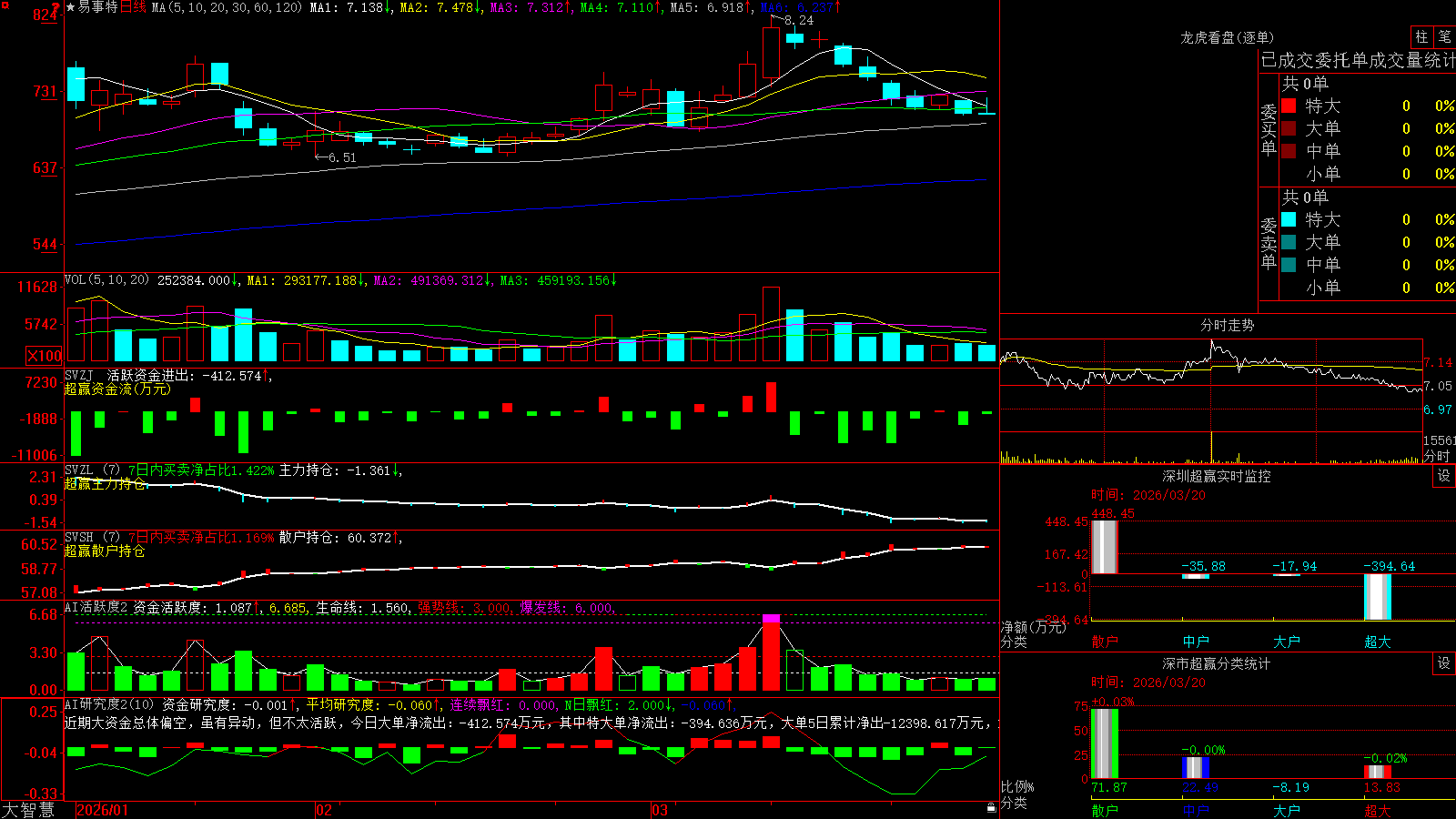Click the tallest red volume bar in the VOL pane

click(771, 324)
